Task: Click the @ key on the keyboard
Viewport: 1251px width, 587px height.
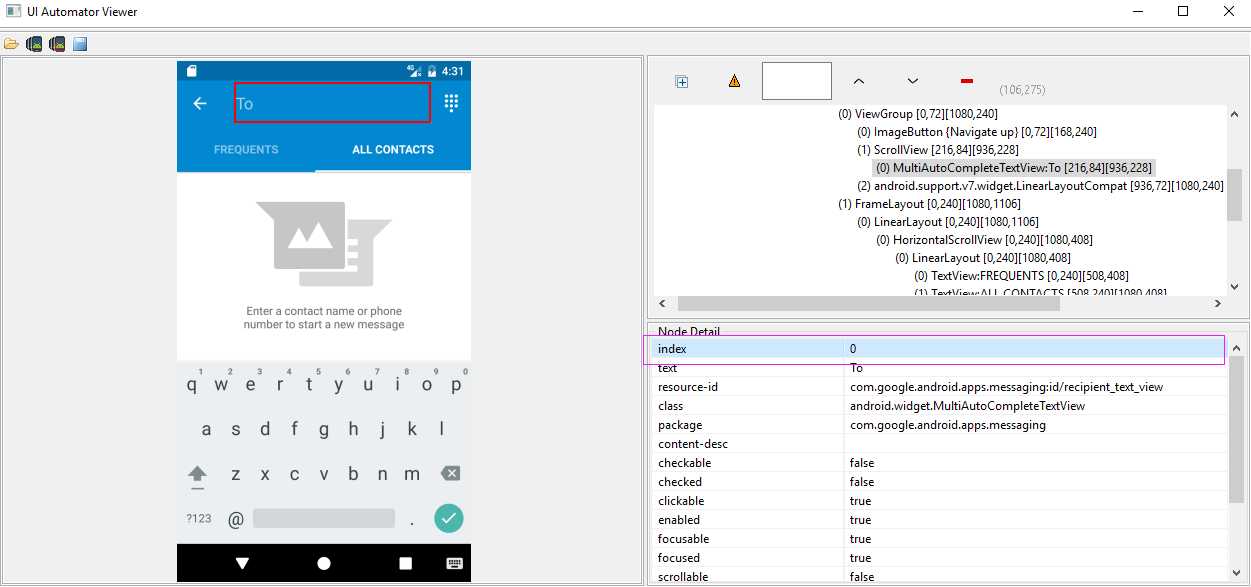Action: click(236, 519)
